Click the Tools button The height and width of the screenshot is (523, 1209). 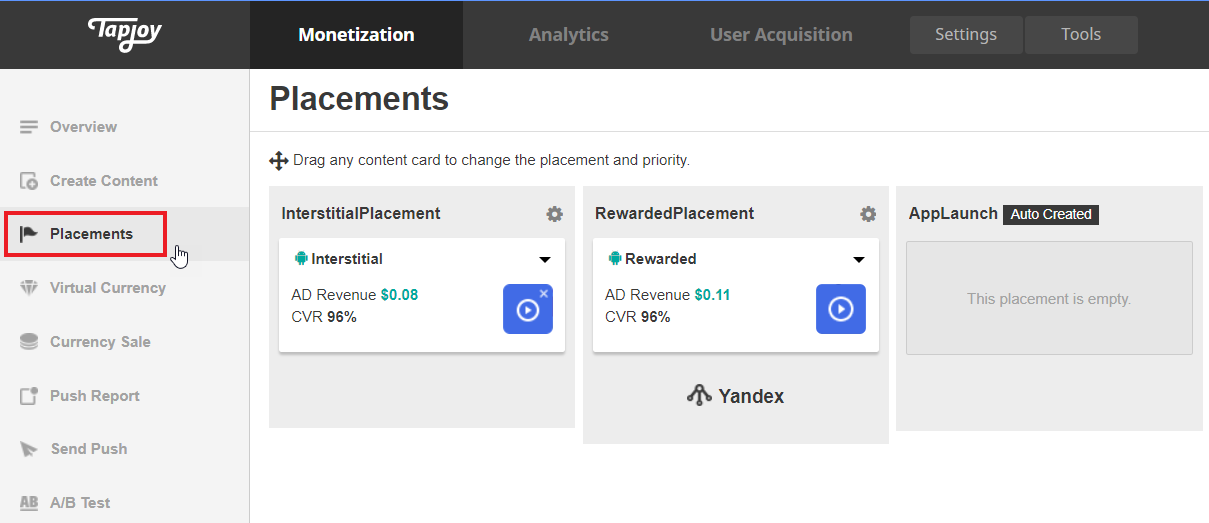click(1080, 35)
